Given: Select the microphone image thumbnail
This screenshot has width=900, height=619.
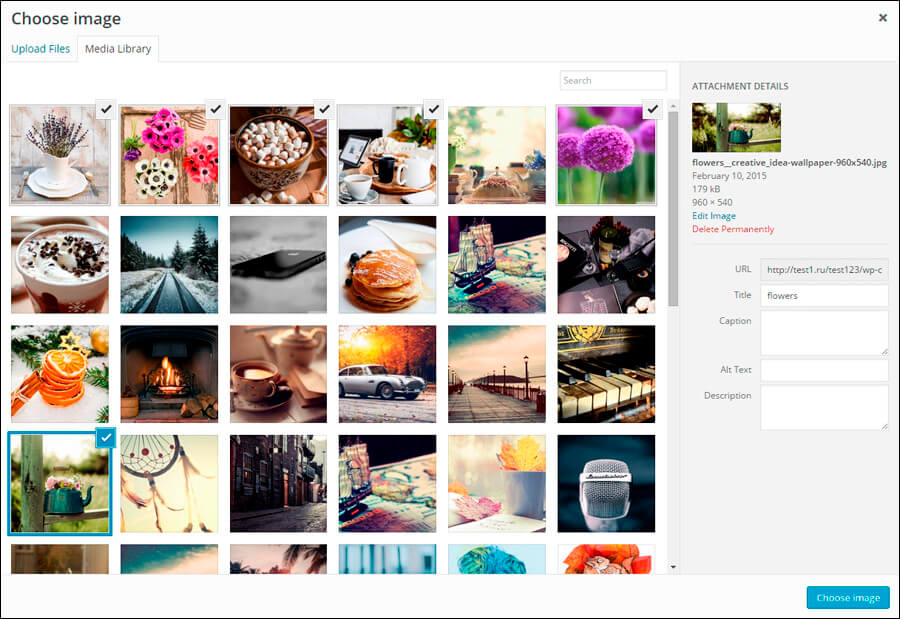Looking at the screenshot, I should [606, 482].
